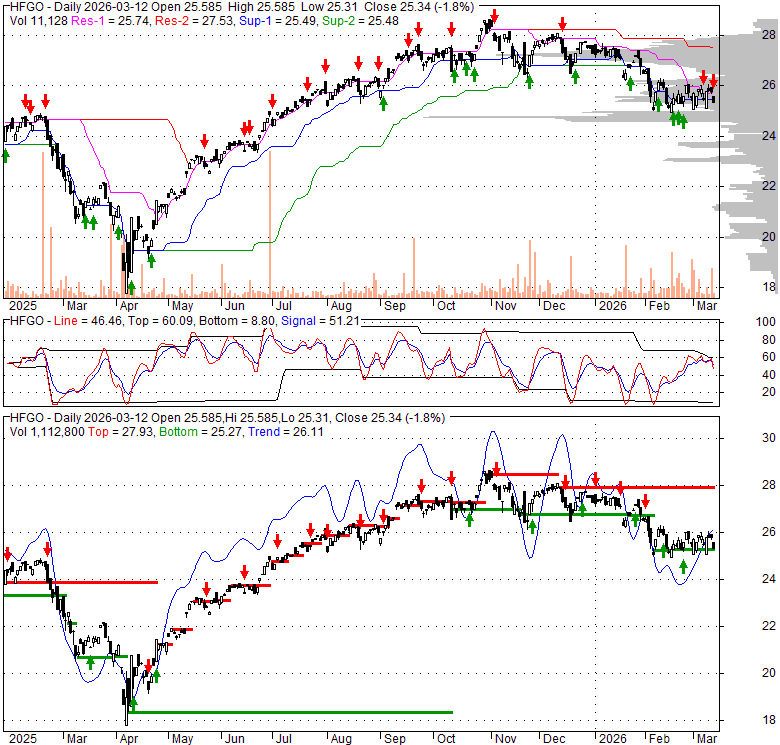Click Low 25.31 in the top chart header

[330, 7]
